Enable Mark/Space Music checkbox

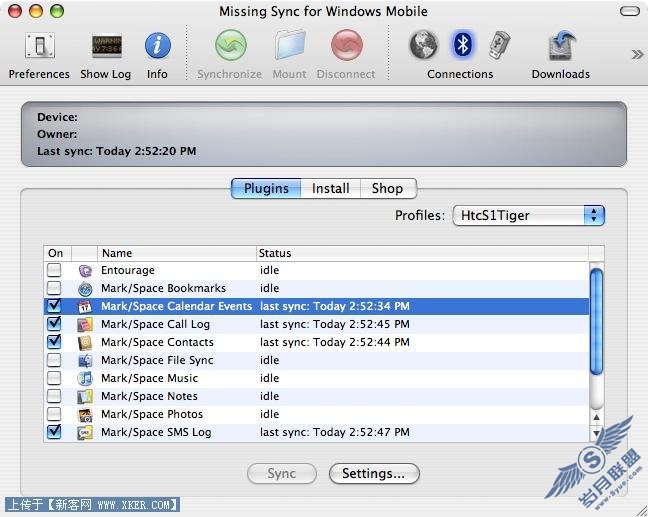[x=54, y=378]
